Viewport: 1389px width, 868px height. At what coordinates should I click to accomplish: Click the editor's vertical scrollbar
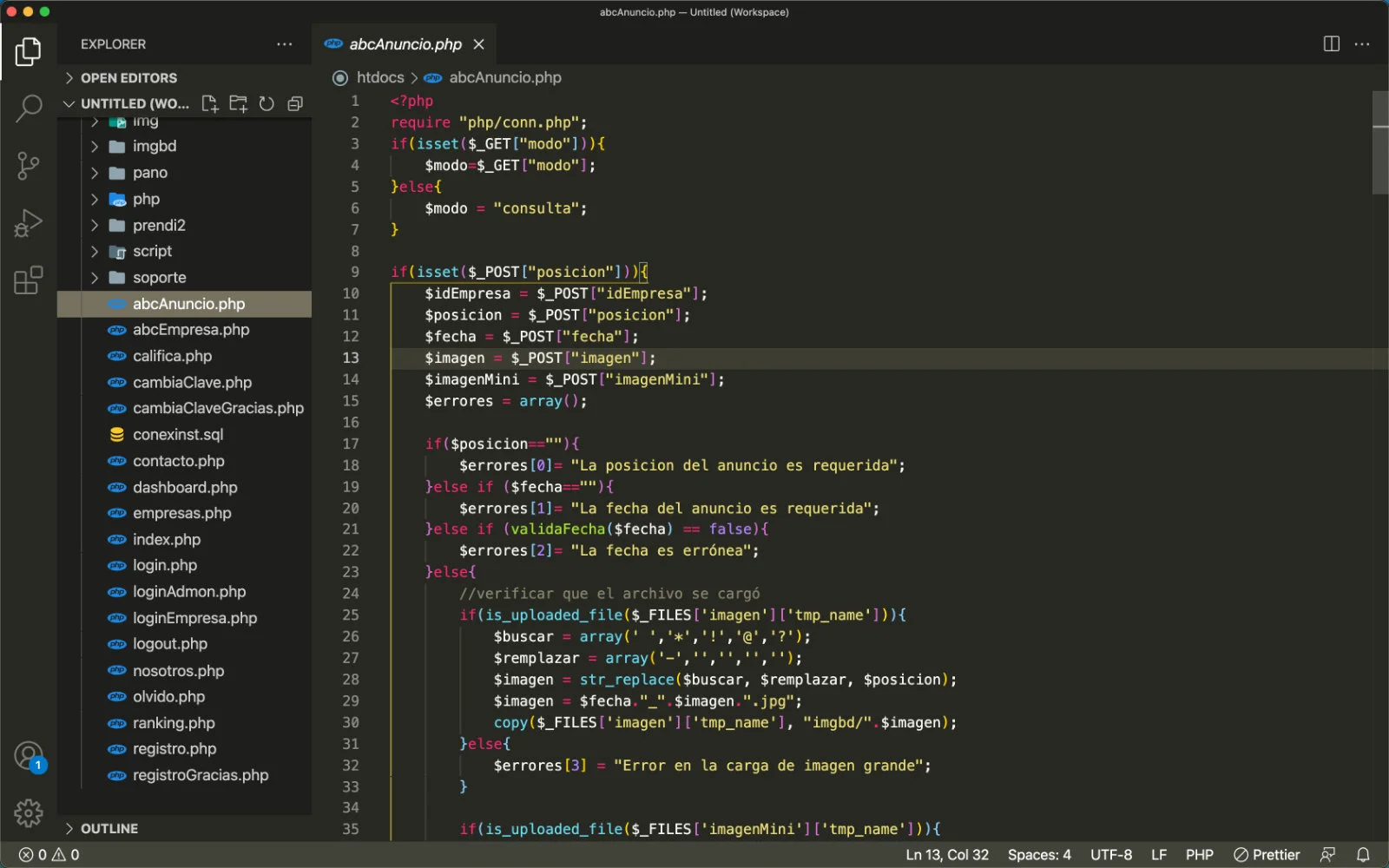click(x=1379, y=143)
